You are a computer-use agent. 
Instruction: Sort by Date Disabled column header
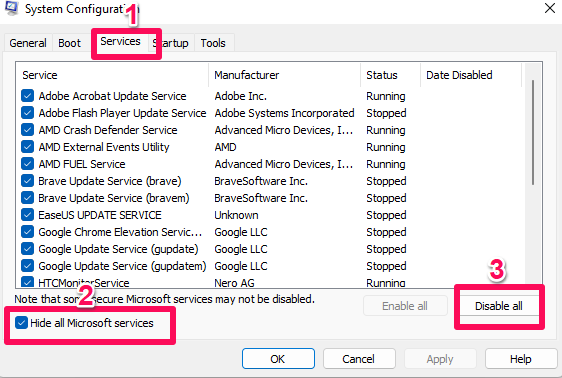(x=471, y=75)
